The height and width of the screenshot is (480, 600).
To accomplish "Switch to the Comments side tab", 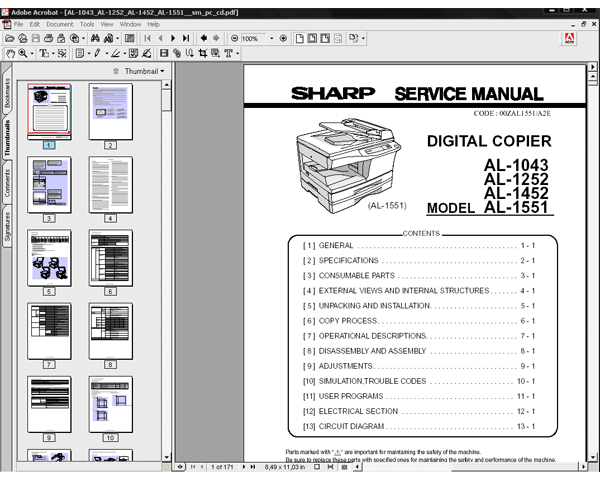I will [7, 183].
